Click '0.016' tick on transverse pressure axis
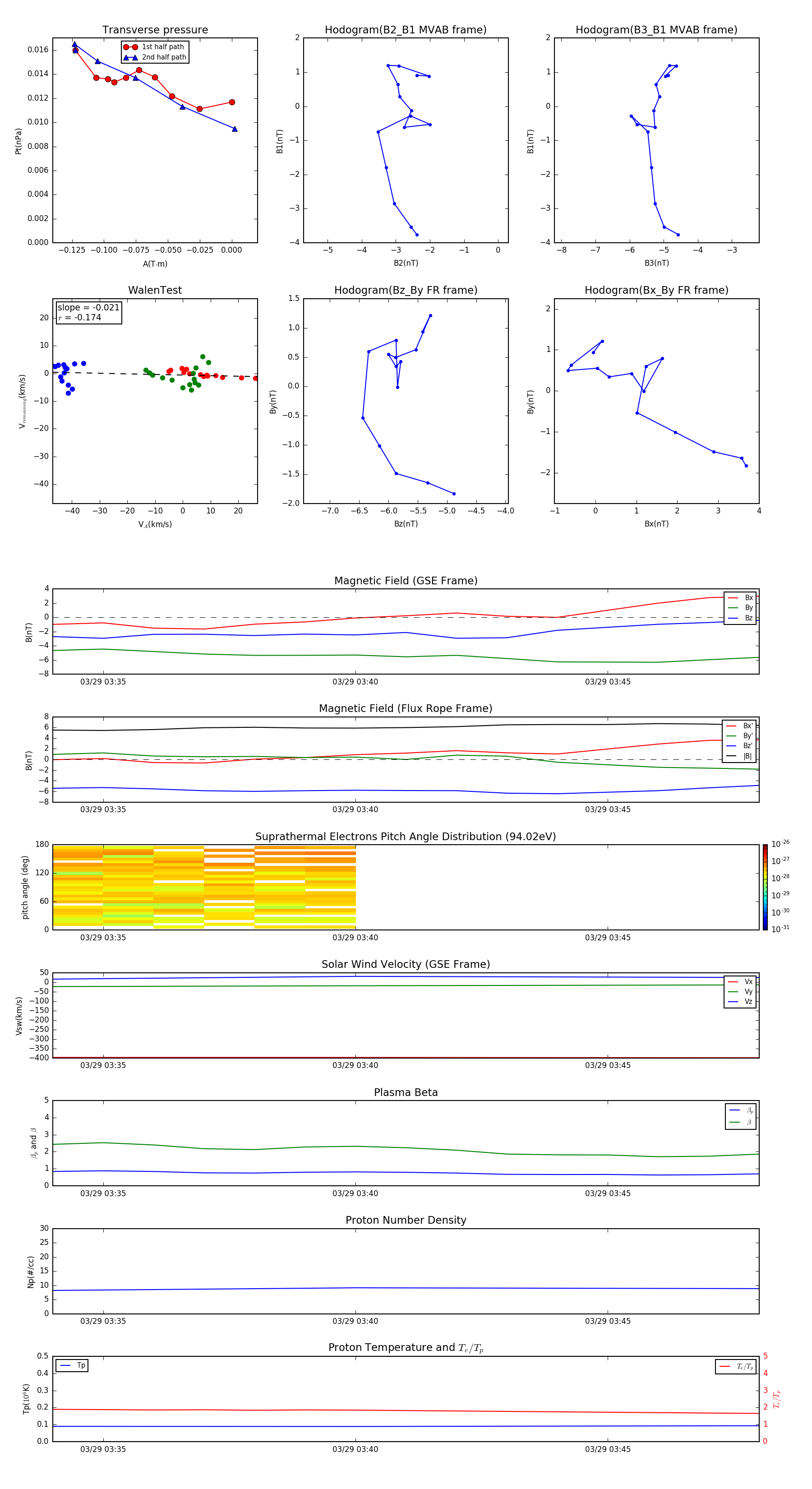This screenshot has height=1489, width=812. click(38, 50)
